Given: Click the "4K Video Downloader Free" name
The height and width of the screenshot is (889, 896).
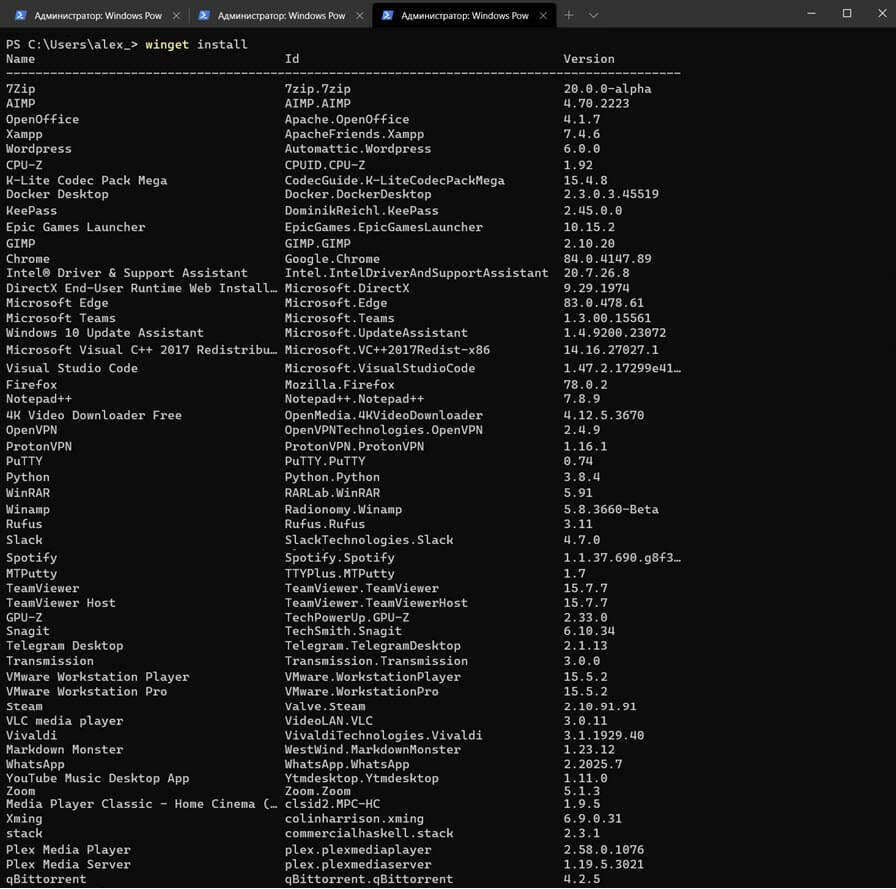Looking at the screenshot, I should click(94, 415).
